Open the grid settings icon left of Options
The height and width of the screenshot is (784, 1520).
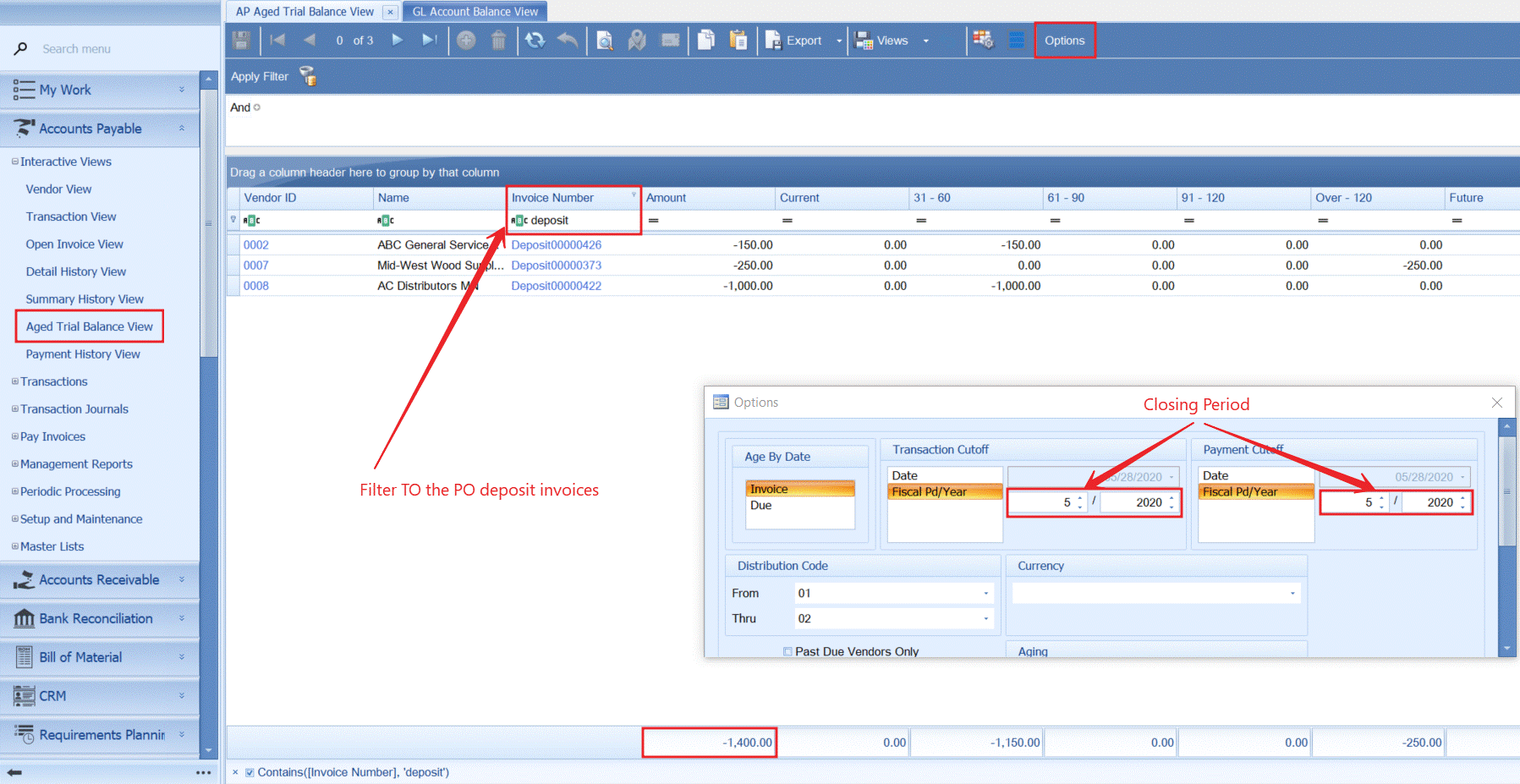pos(1016,41)
